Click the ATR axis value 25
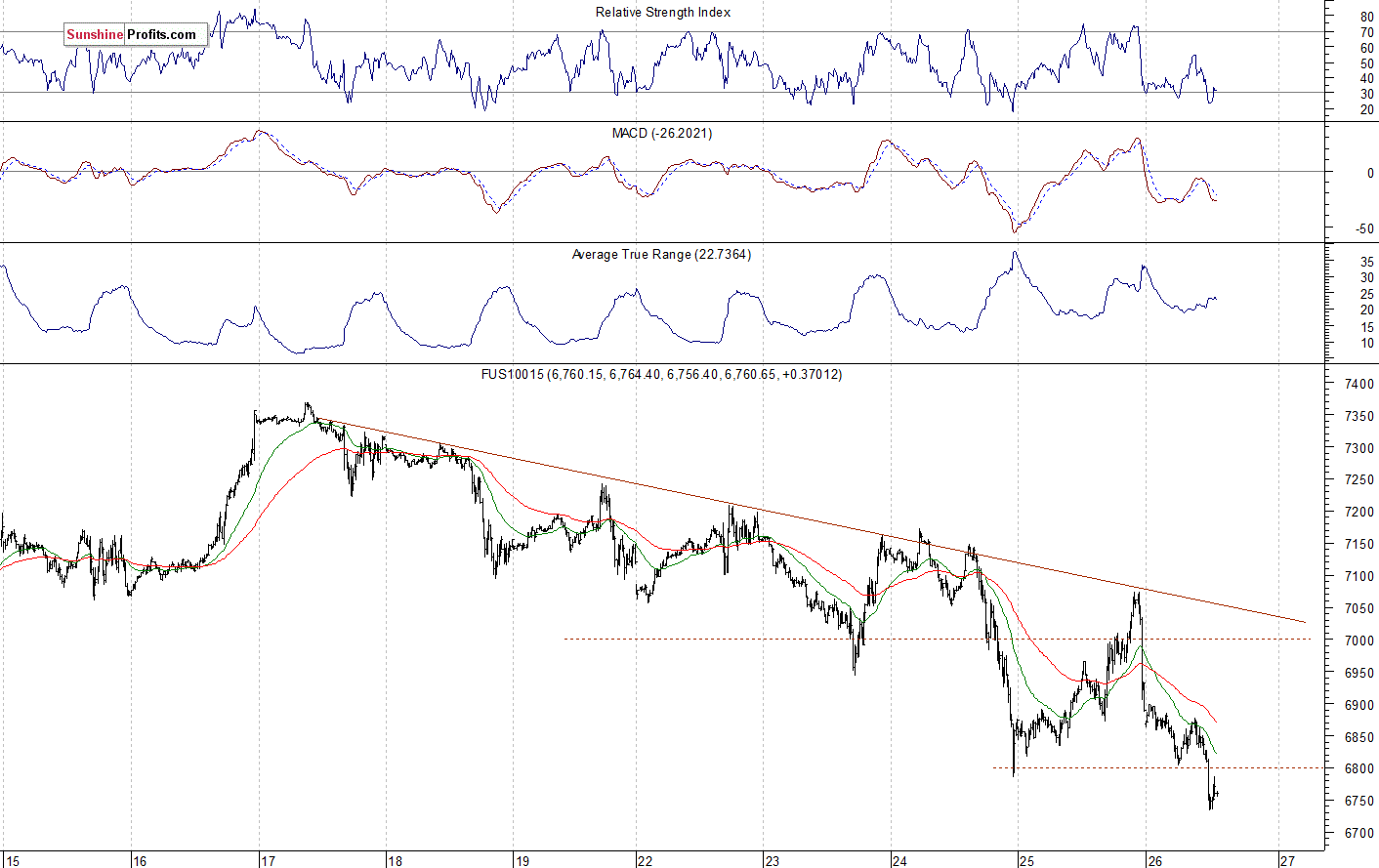Screen dimensions: 1379x868 [x=1366, y=294]
